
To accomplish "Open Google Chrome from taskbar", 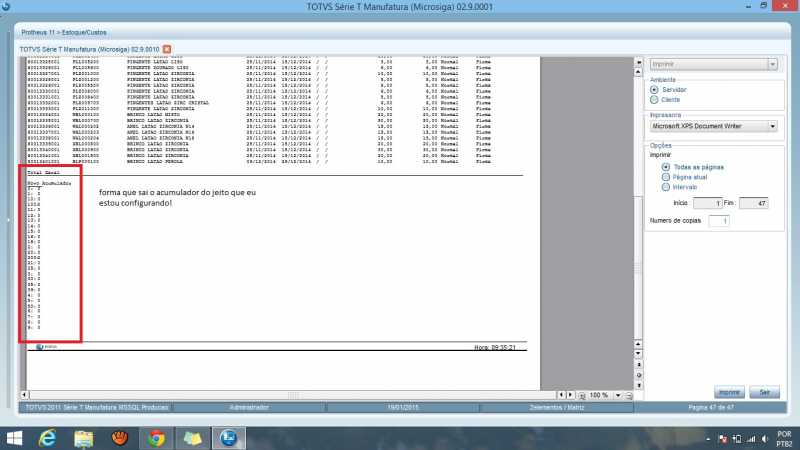I will (x=156, y=438).
